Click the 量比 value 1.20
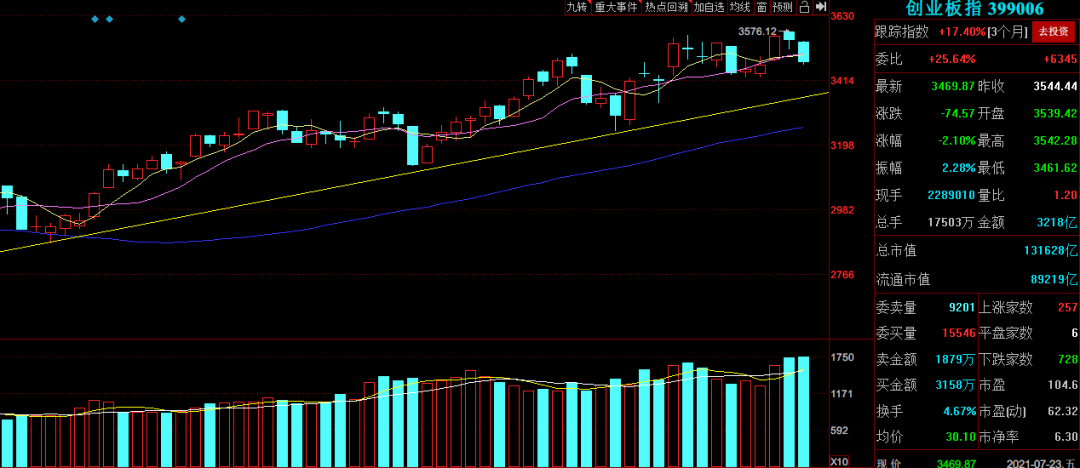 click(1066, 195)
